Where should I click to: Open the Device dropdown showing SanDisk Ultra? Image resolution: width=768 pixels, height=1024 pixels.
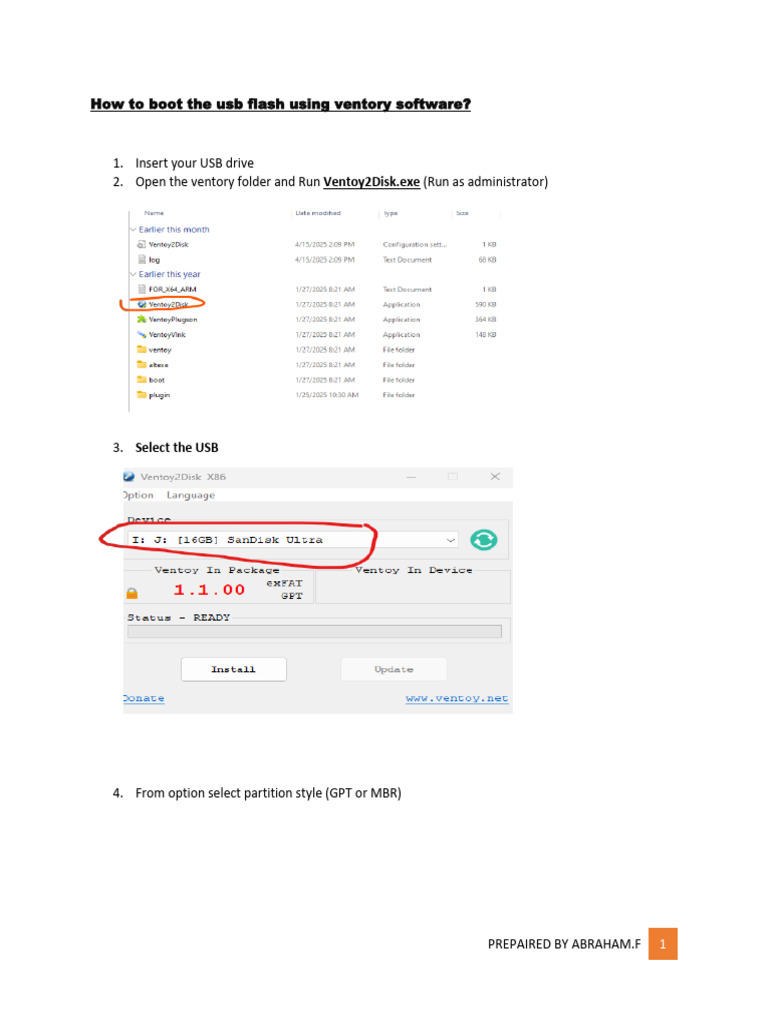click(293, 540)
